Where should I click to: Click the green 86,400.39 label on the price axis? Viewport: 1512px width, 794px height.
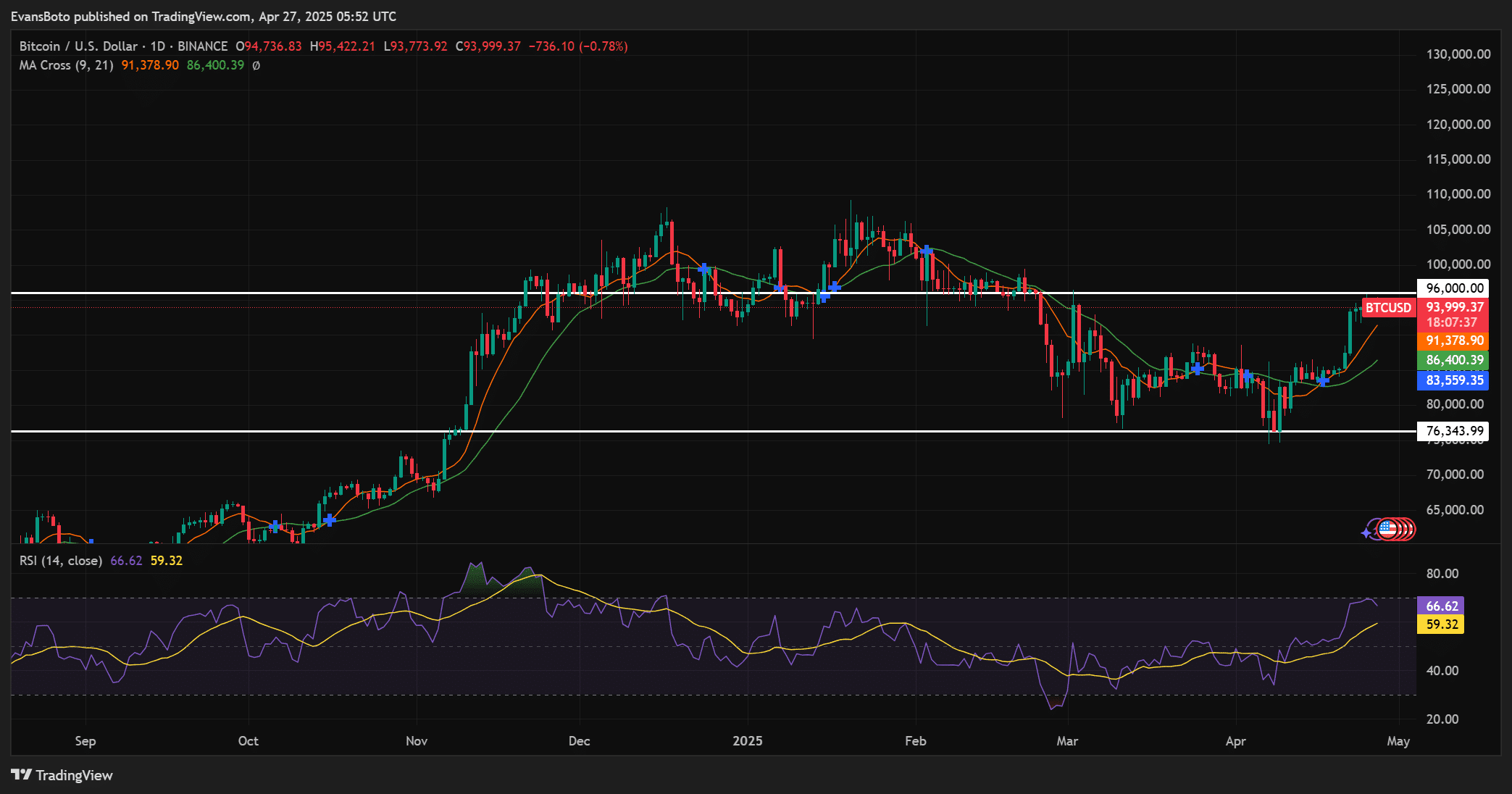(x=1453, y=360)
